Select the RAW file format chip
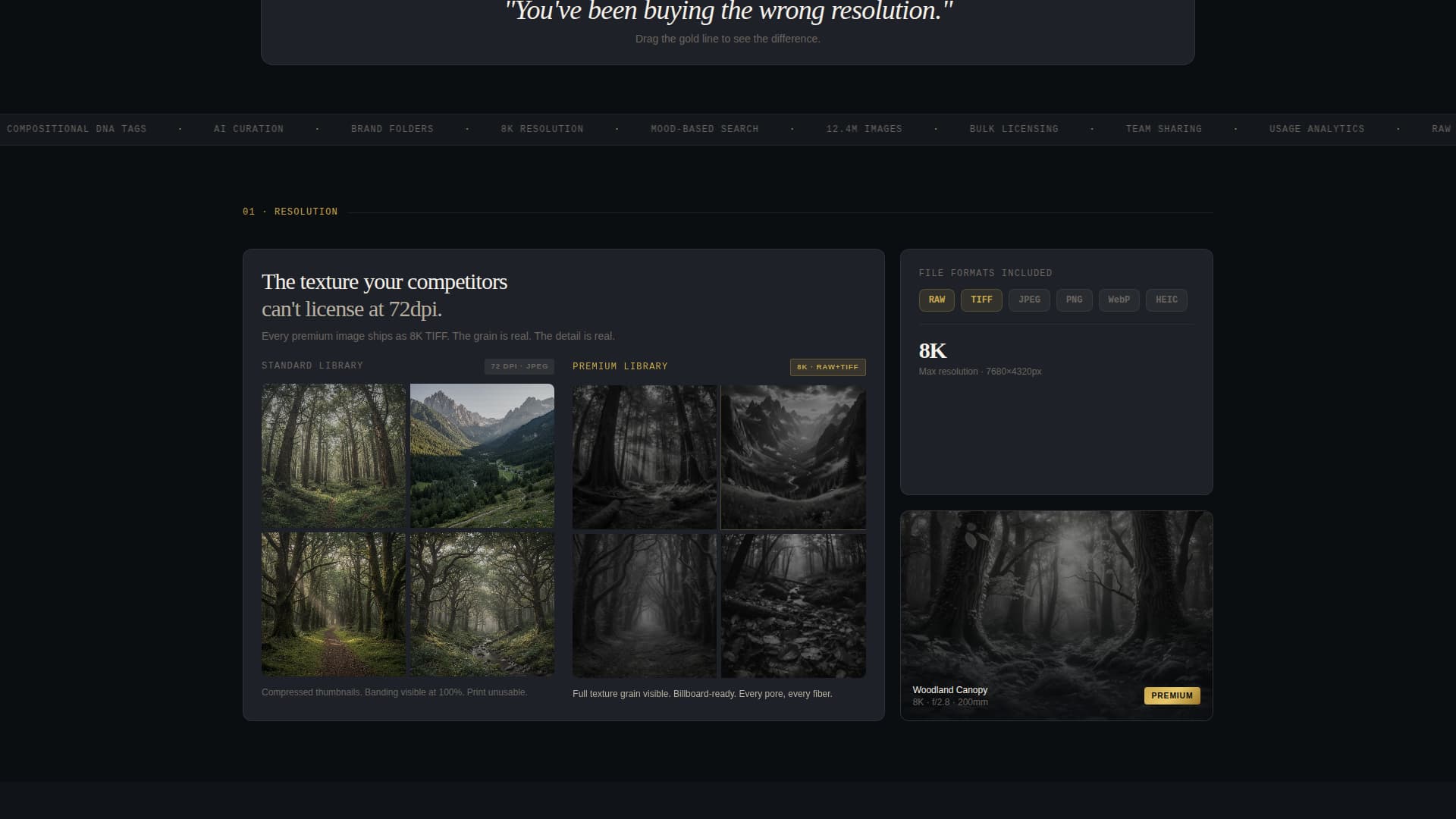This screenshot has height=819, width=1456. (937, 300)
